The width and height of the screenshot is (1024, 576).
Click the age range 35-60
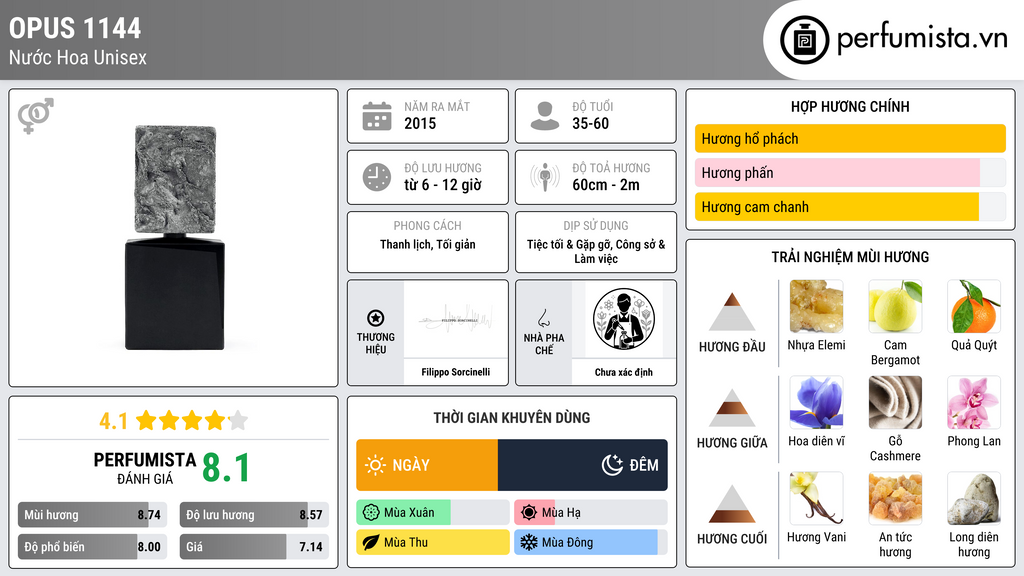(590, 123)
